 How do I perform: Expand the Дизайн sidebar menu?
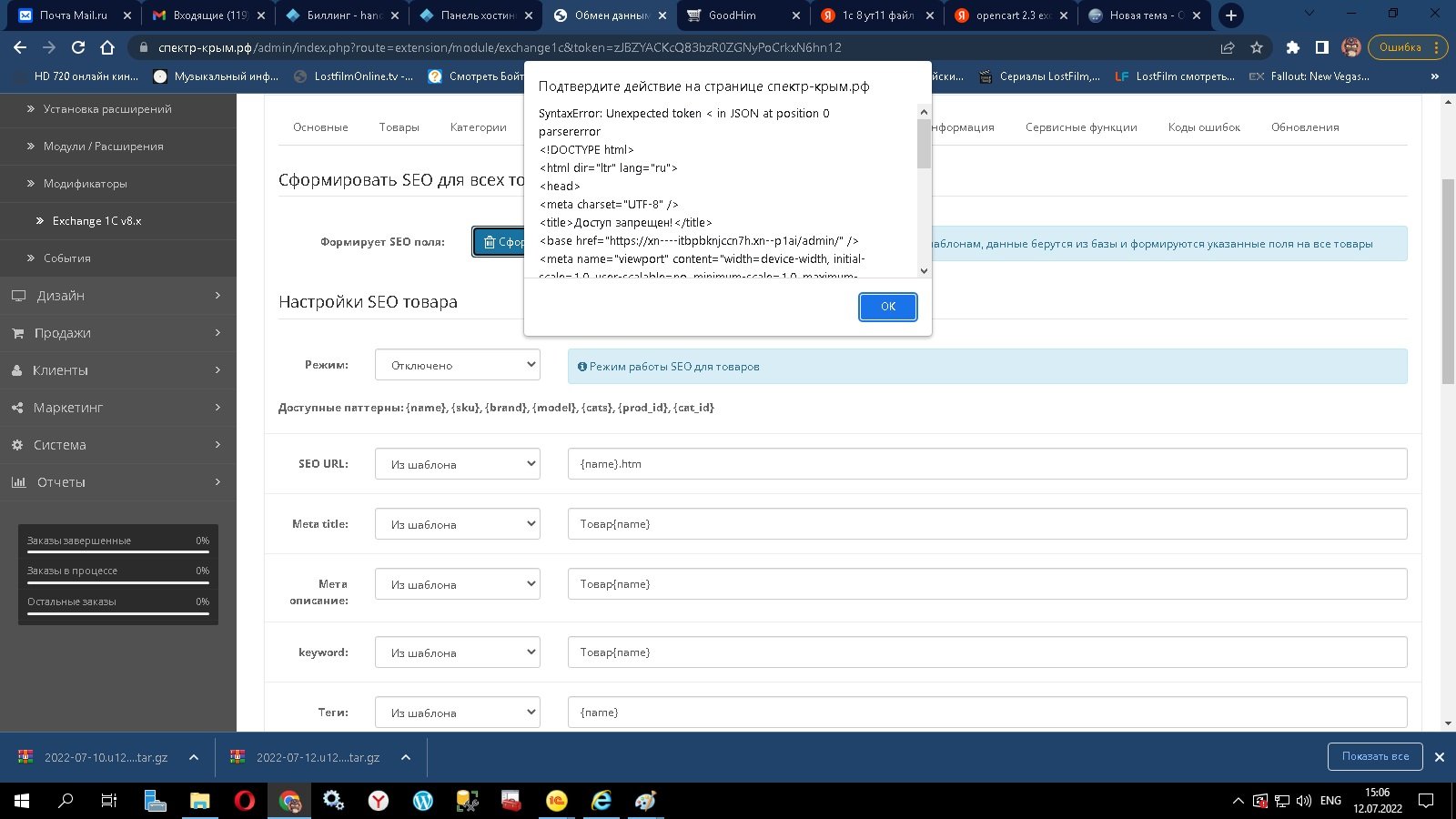(117, 296)
